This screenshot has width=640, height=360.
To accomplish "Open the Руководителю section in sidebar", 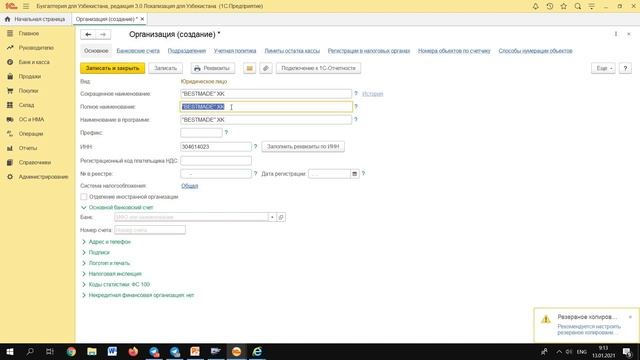I will tap(36, 48).
